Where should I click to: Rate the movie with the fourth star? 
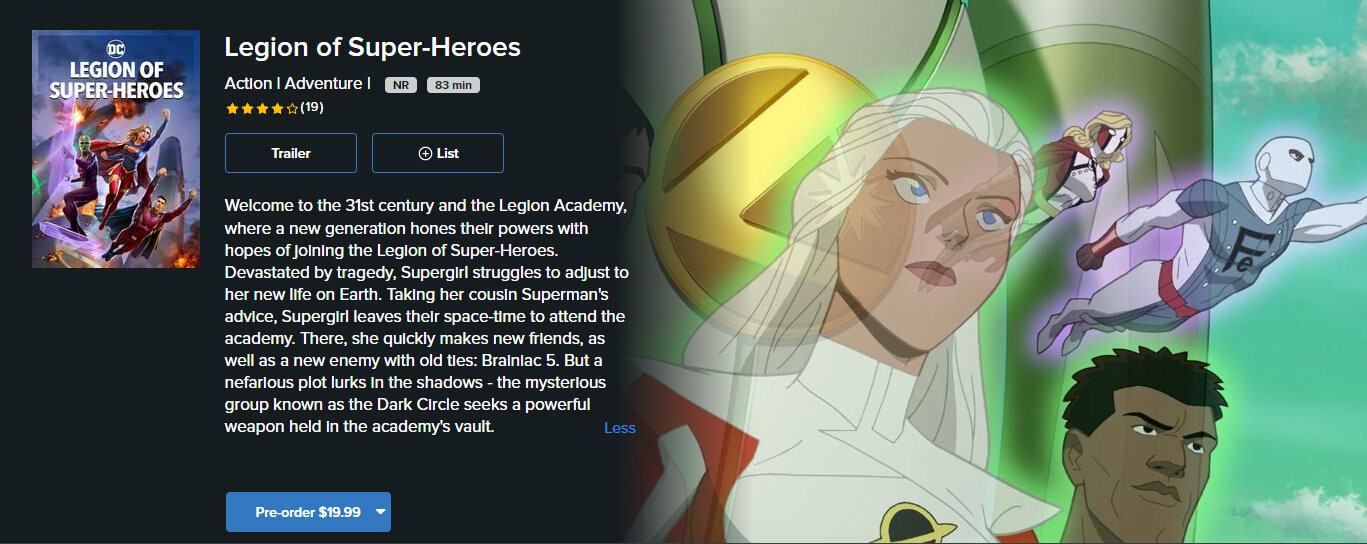coord(277,108)
